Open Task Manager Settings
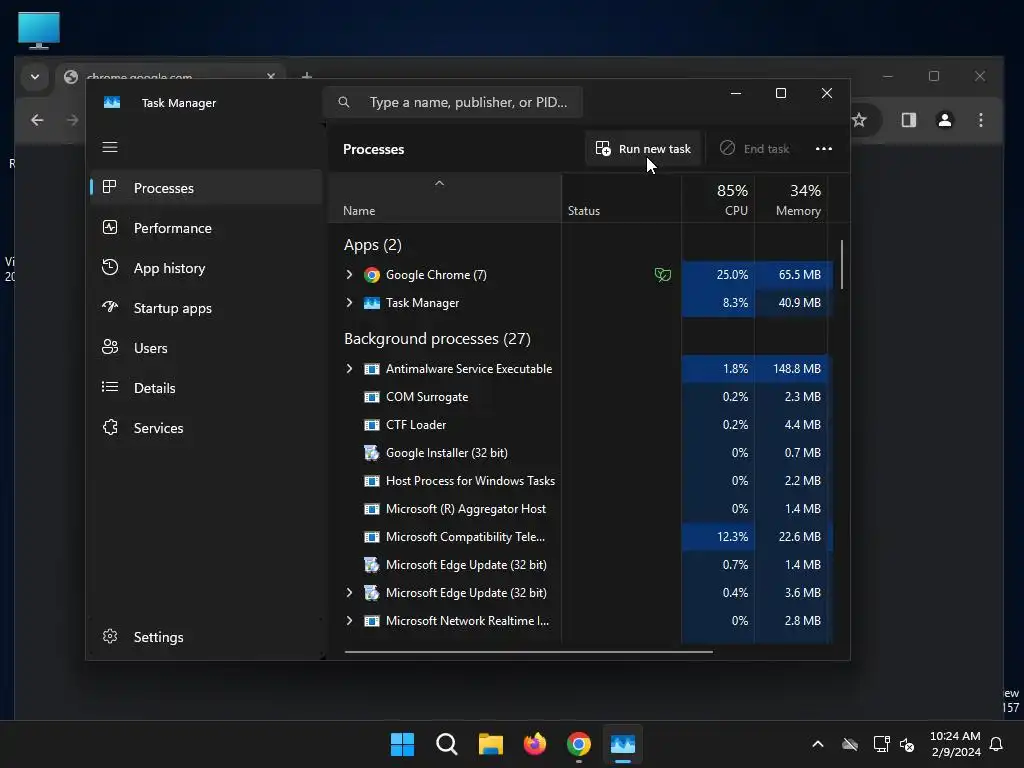This screenshot has height=768, width=1024. [x=206, y=637]
